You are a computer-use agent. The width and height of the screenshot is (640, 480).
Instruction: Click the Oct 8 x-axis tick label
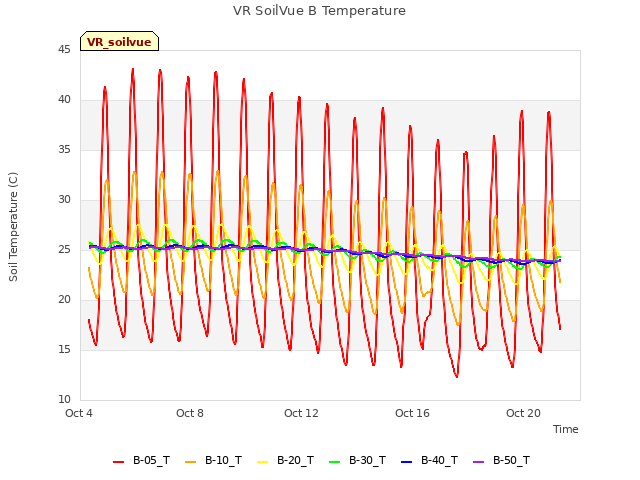point(190,413)
